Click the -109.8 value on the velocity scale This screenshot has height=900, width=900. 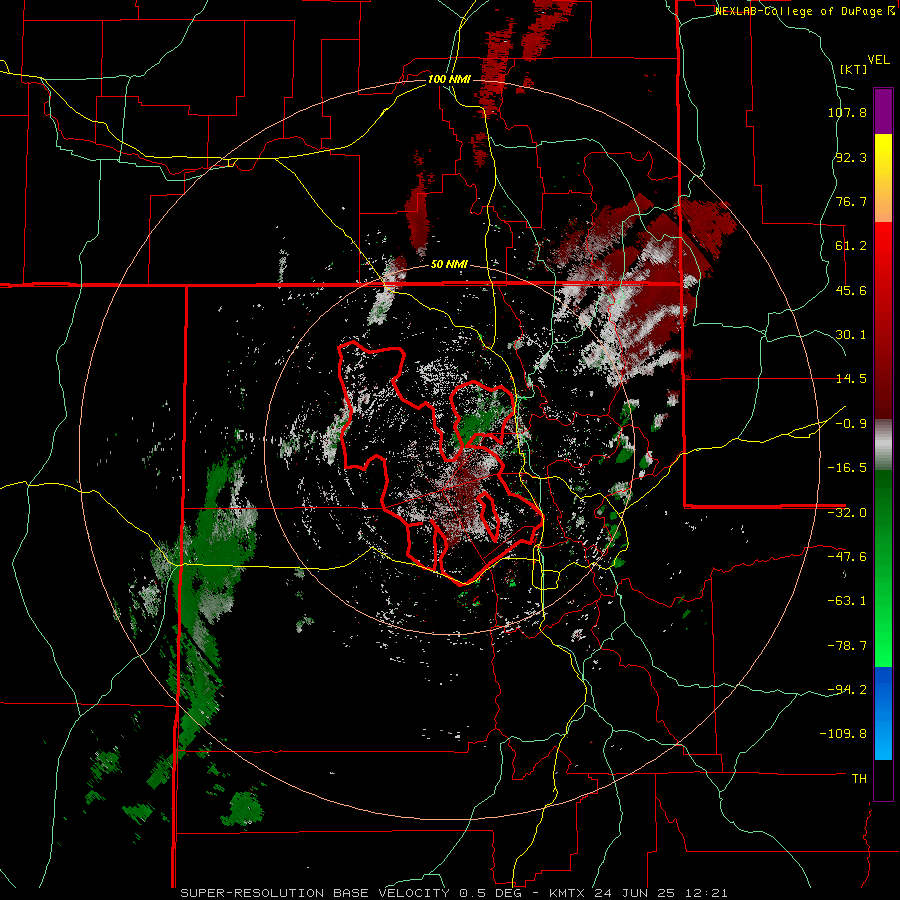844,734
